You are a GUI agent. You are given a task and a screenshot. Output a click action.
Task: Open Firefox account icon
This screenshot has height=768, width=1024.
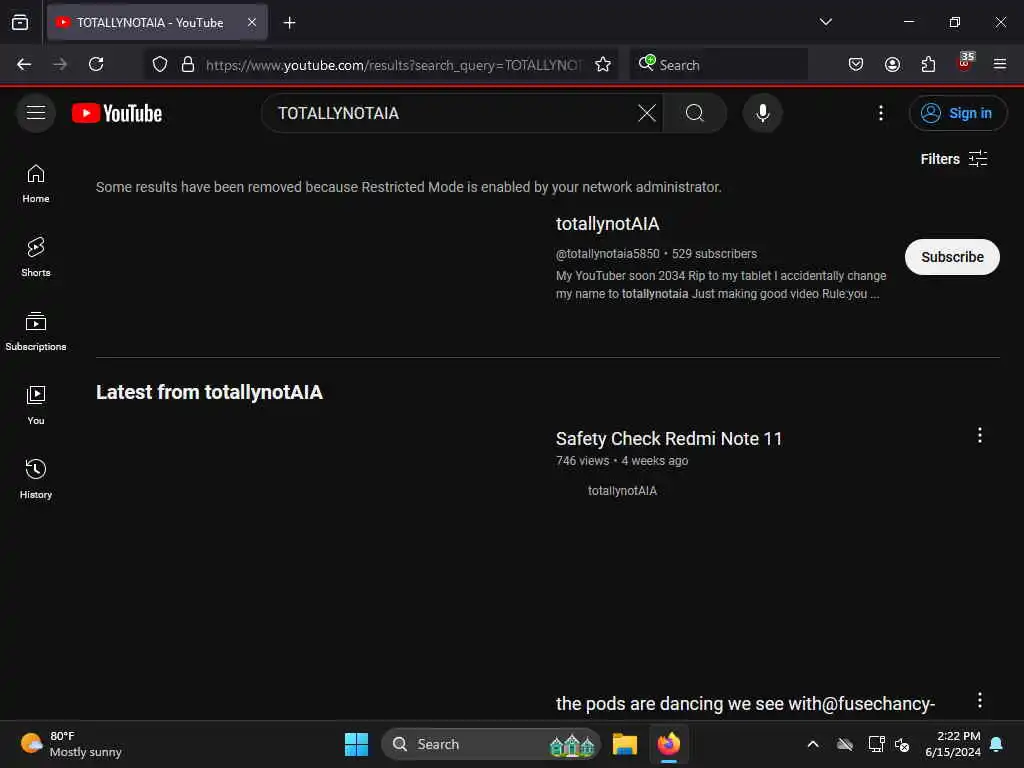(x=892, y=64)
